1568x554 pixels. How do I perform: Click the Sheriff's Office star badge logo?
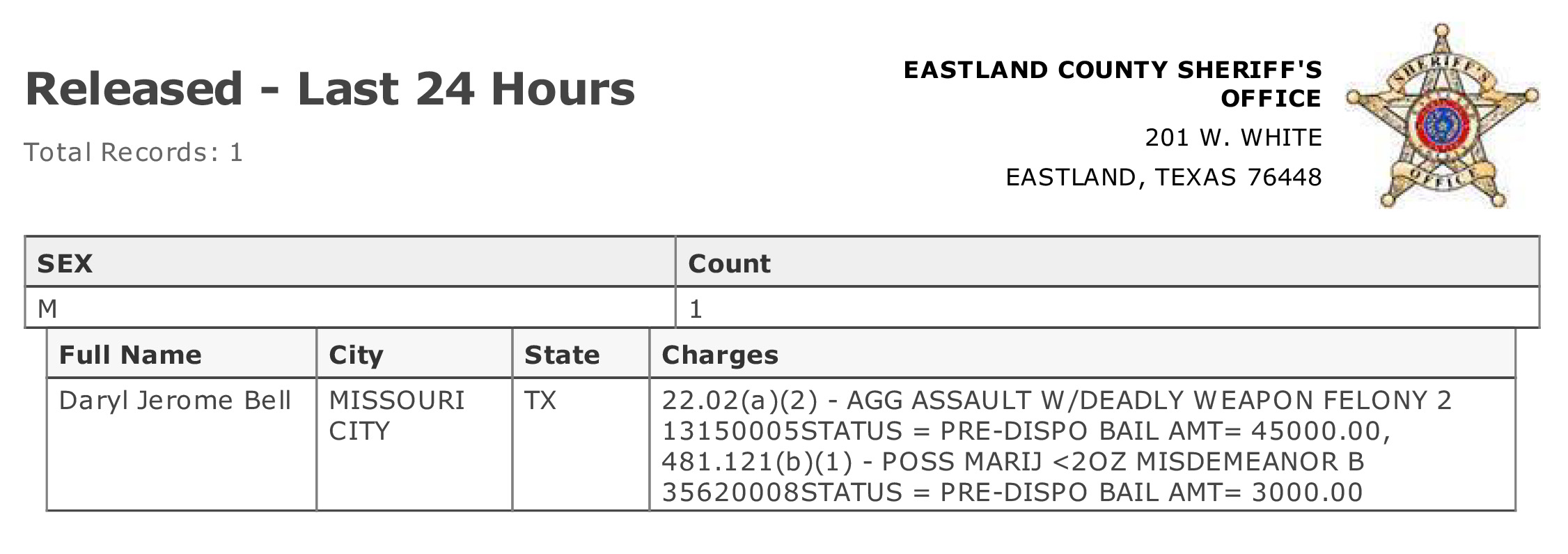point(1443,116)
